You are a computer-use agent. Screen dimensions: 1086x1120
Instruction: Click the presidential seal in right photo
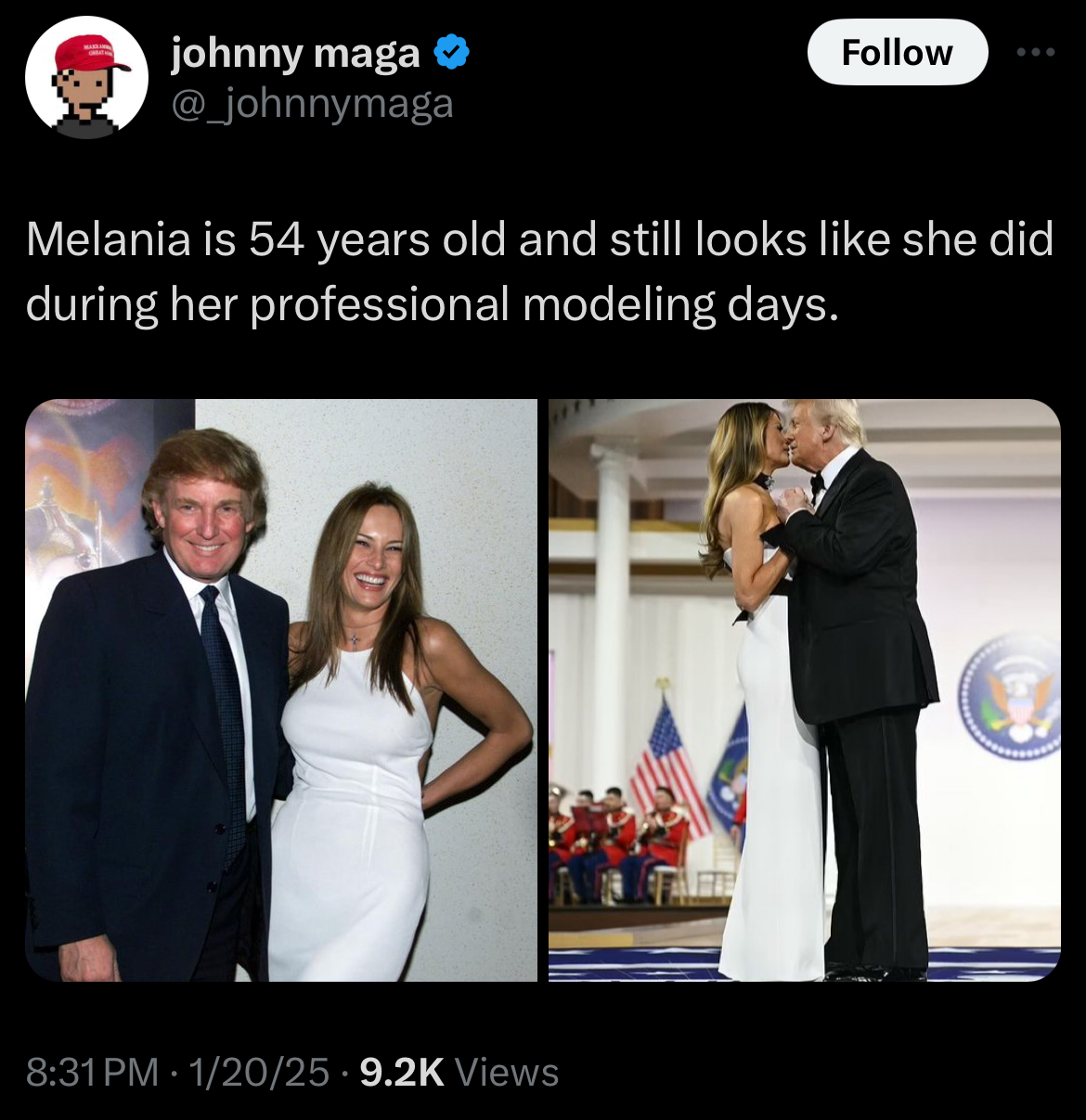click(x=1010, y=698)
